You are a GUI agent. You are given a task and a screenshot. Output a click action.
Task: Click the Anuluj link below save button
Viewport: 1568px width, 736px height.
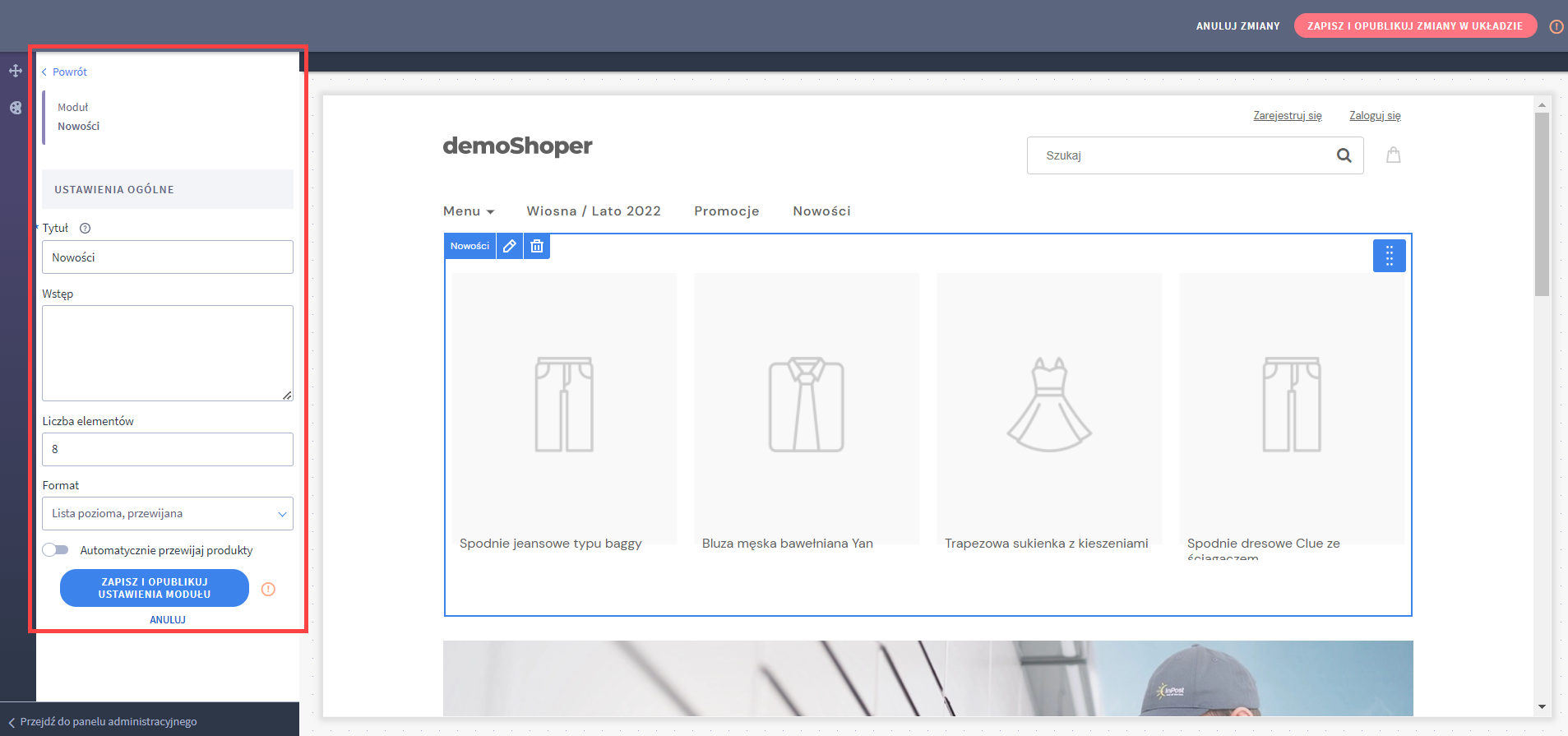tap(168, 620)
